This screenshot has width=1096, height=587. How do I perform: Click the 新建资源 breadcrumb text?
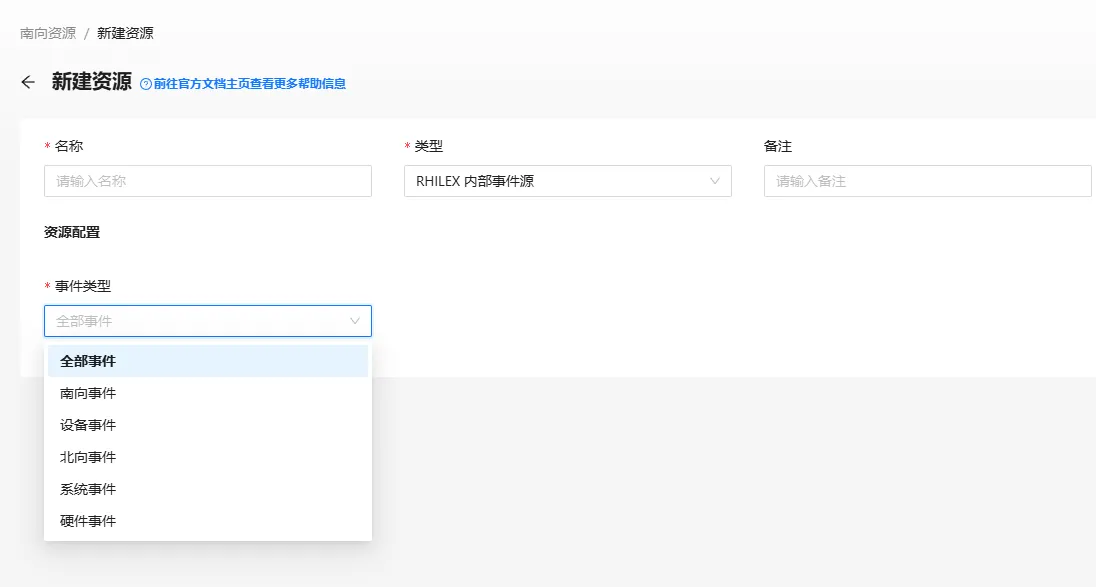pyautogui.click(x=125, y=33)
